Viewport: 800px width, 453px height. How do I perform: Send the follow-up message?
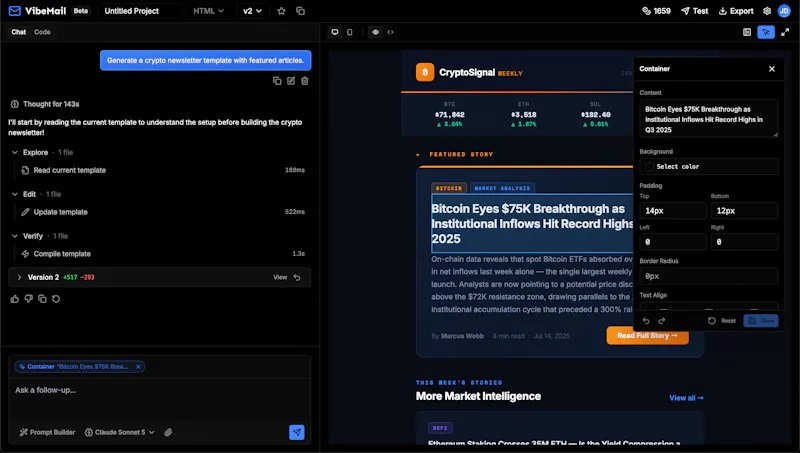(x=296, y=432)
